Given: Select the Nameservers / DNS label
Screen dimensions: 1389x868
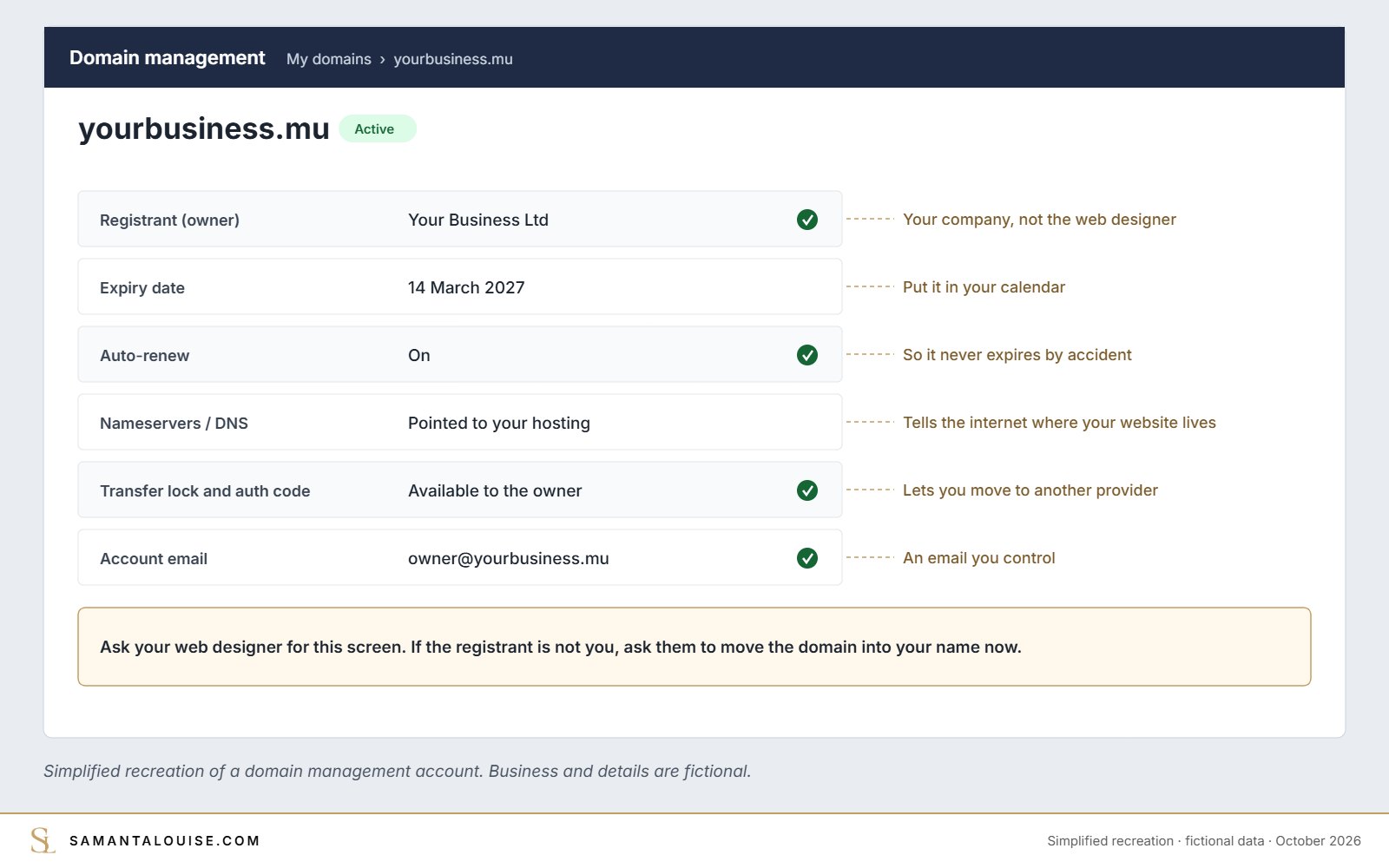Looking at the screenshot, I should click(x=174, y=424).
